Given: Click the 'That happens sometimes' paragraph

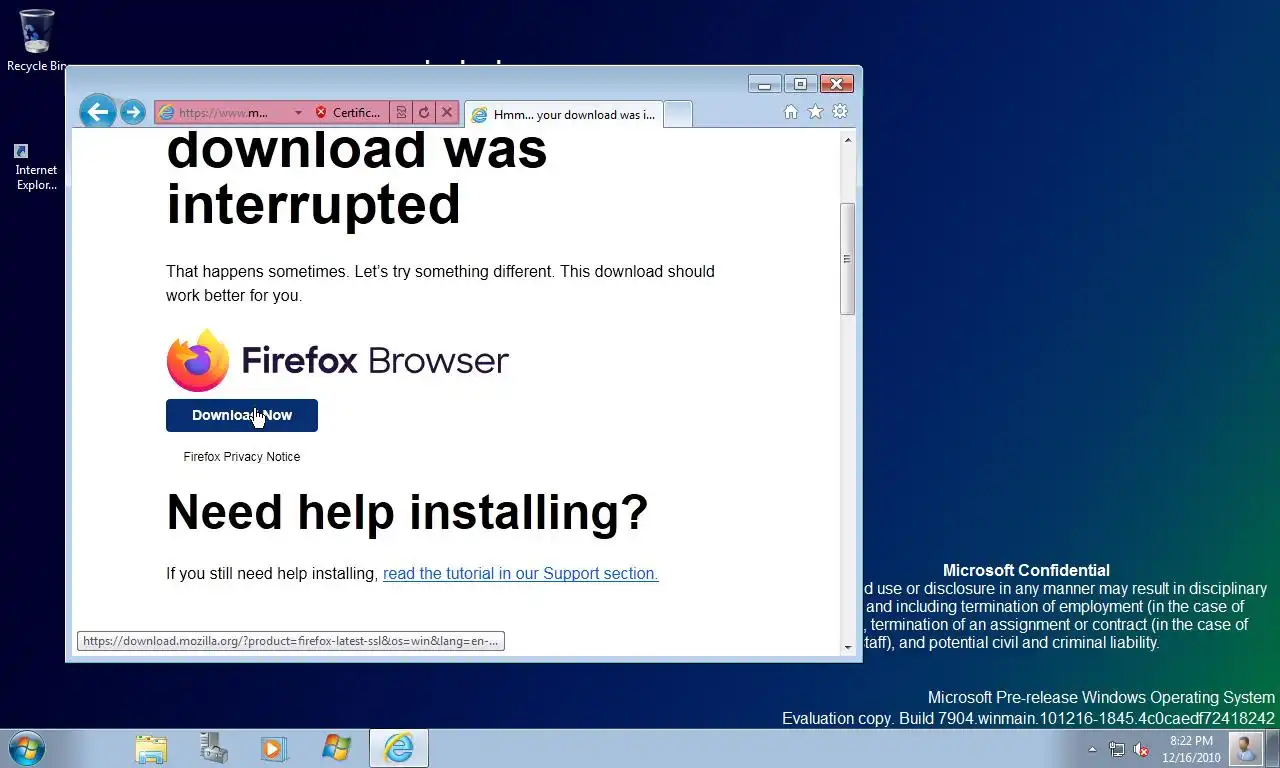Looking at the screenshot, I should 440,283.
